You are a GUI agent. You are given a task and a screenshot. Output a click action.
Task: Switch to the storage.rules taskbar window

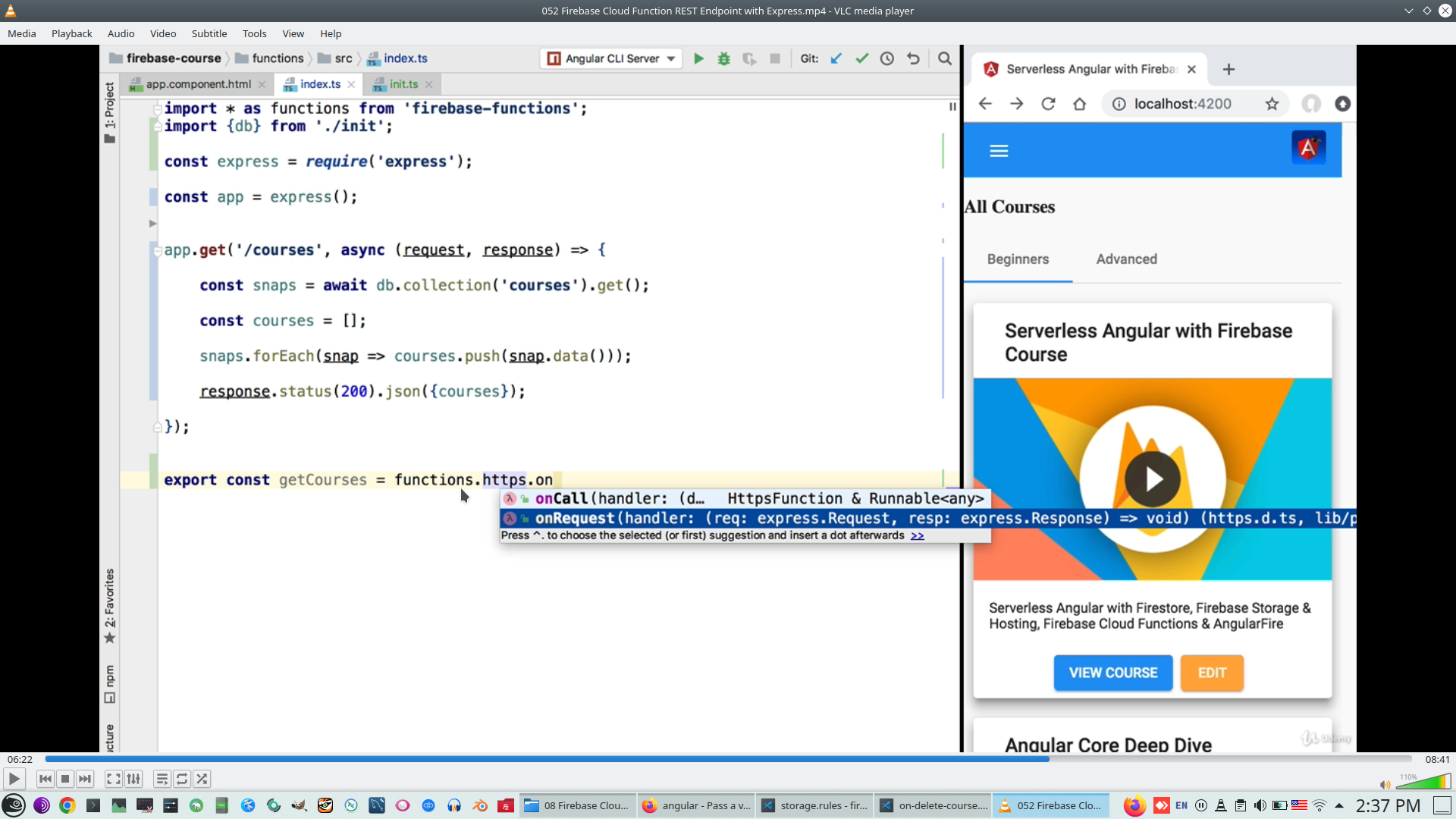click(815, 805)
